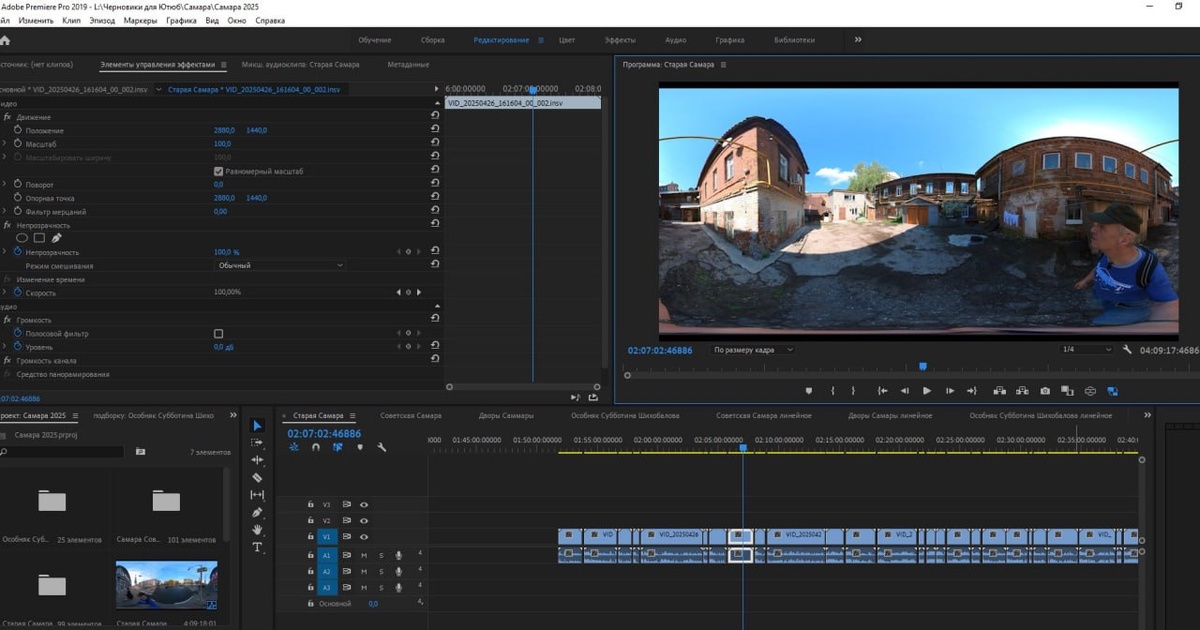Open the 1/4 playback resolution dropdown

[x=1086, y=349]
